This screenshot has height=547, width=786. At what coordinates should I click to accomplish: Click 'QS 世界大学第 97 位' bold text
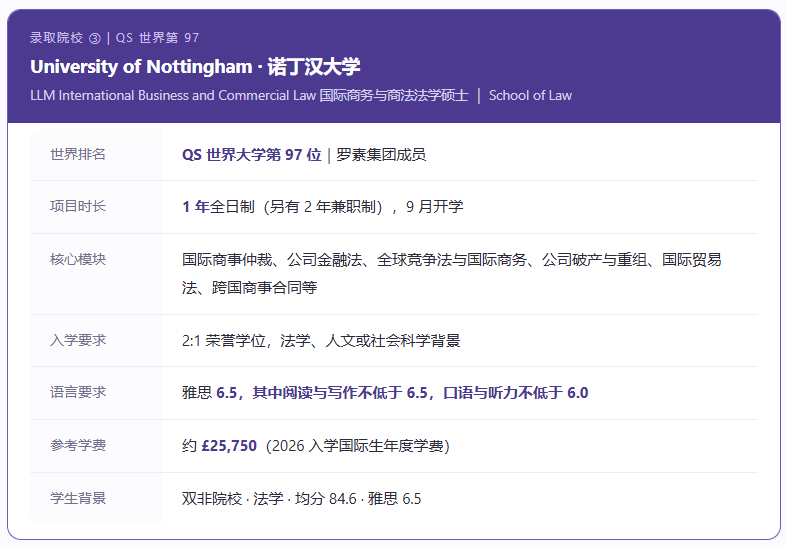(252, 155)
